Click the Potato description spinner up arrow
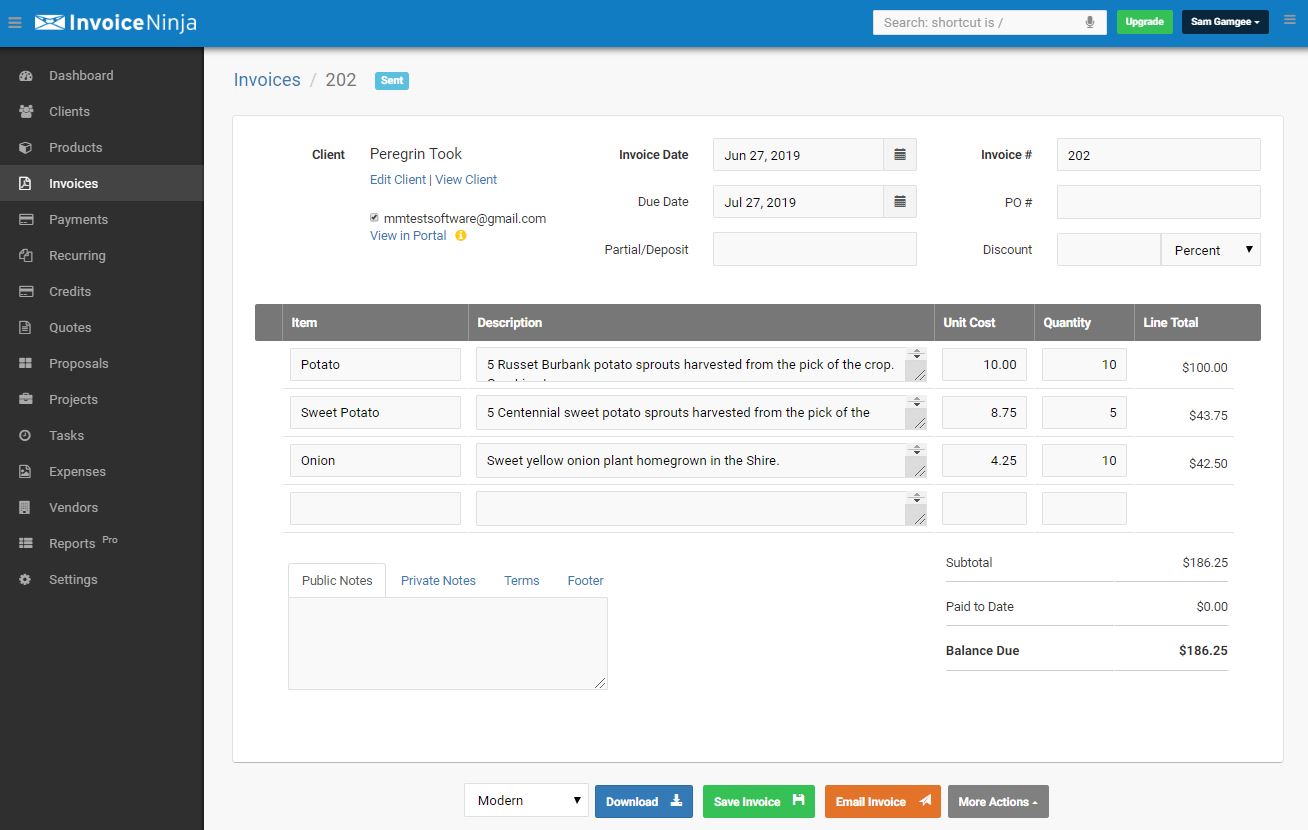 pos(915,353)
